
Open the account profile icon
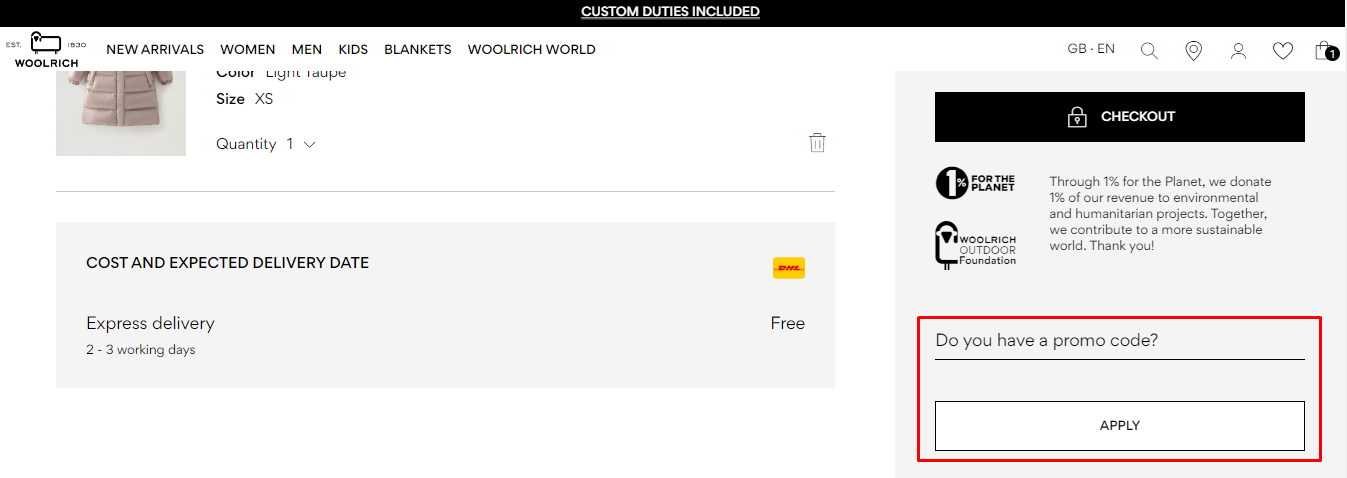tap(1238, 50)
